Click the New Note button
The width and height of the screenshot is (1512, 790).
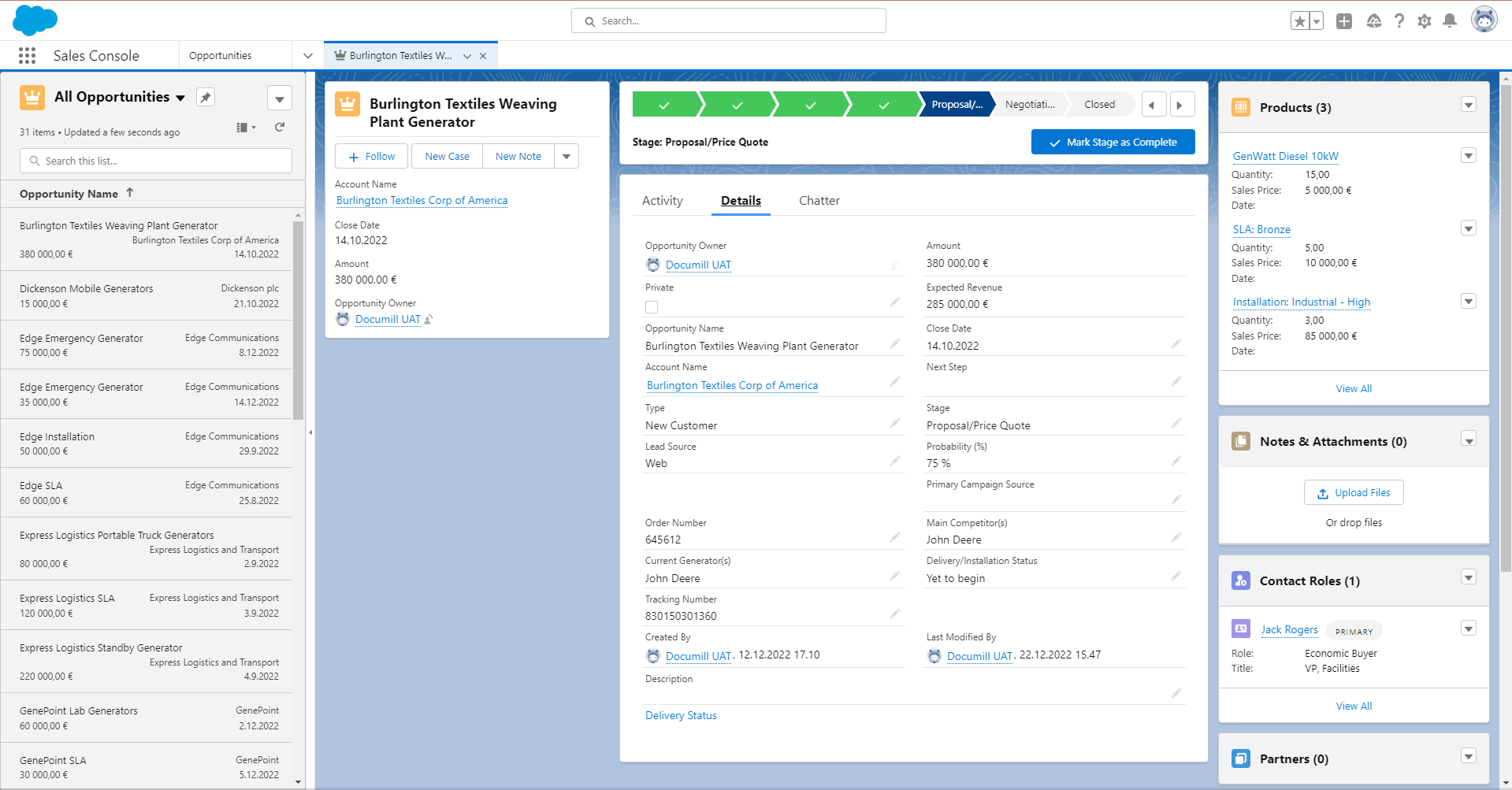click(518, 156)
